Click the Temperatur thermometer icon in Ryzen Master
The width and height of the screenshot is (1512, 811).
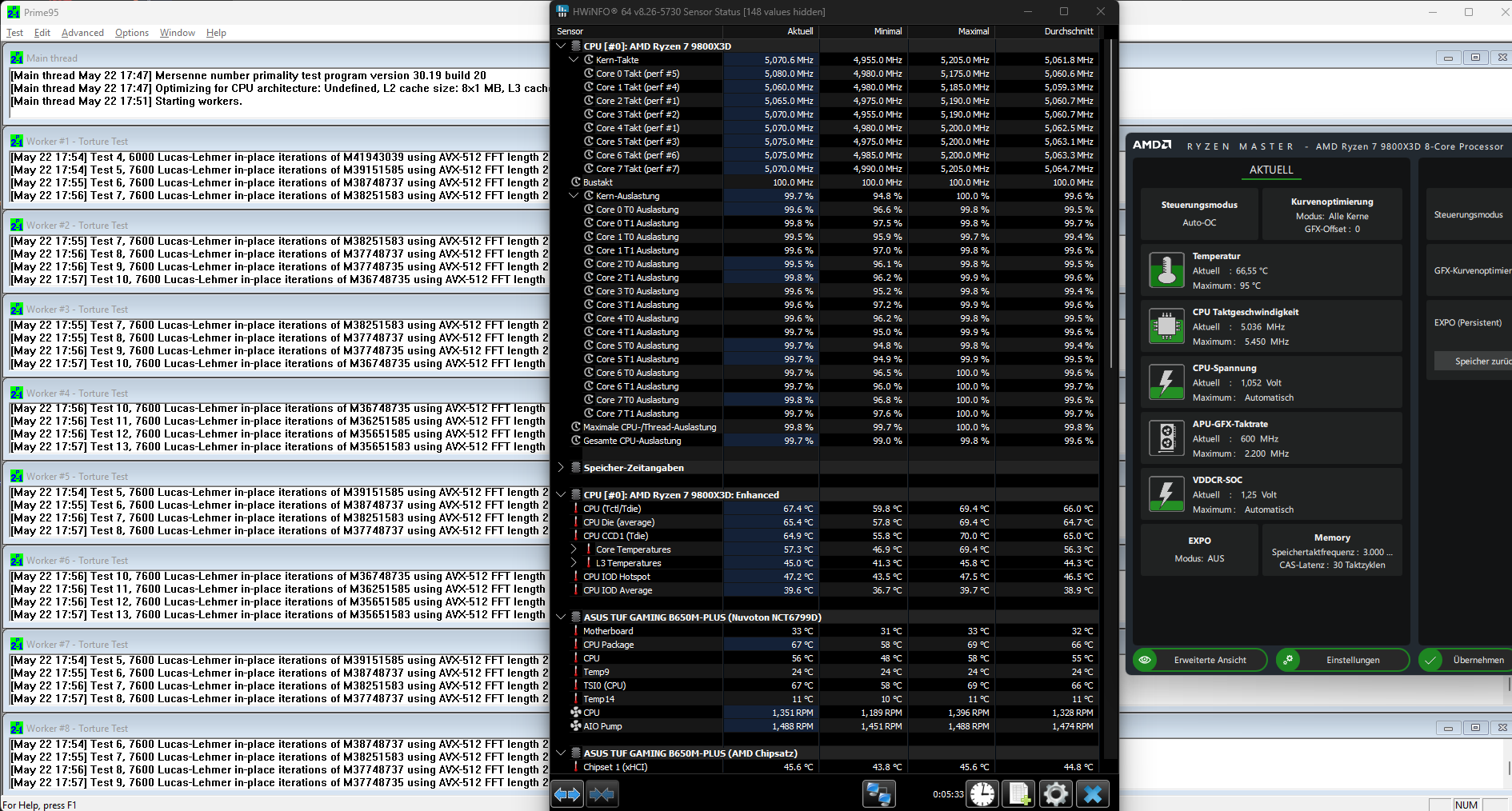1166,270
